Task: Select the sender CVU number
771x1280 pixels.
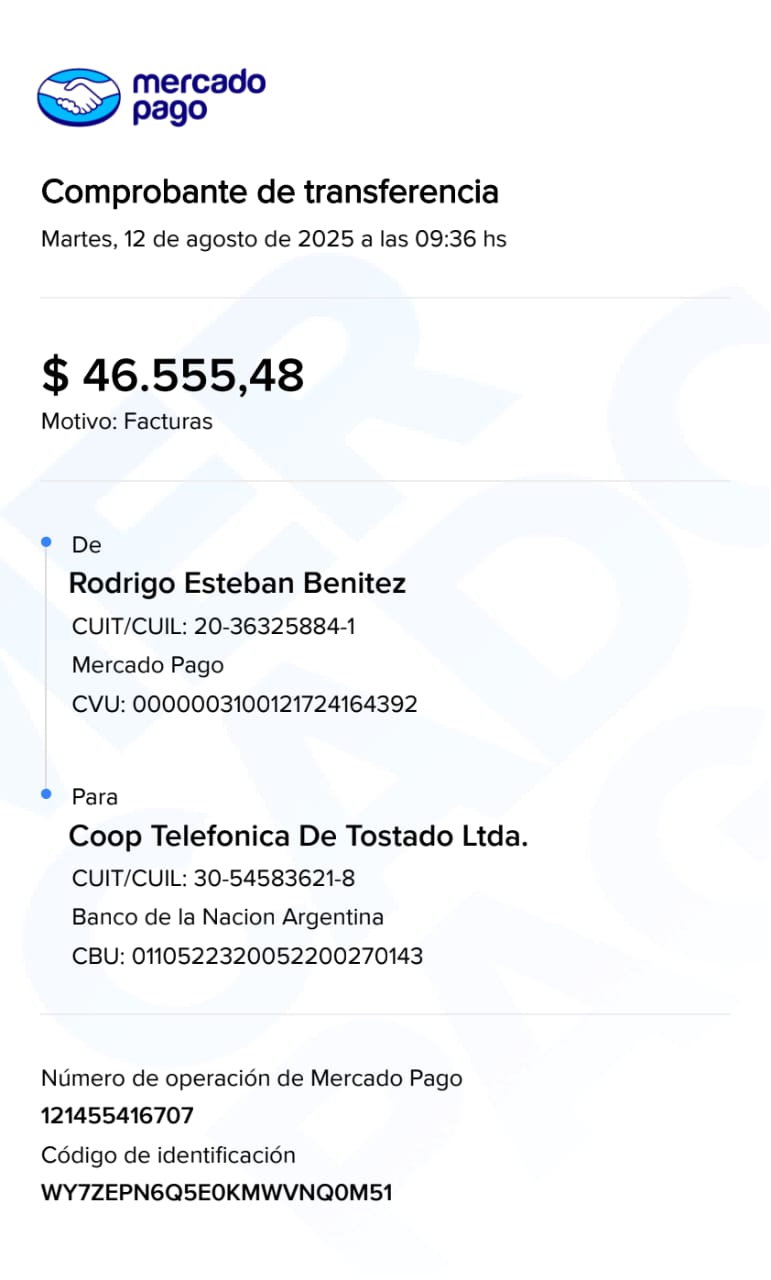Action: (x=245, y=704)
